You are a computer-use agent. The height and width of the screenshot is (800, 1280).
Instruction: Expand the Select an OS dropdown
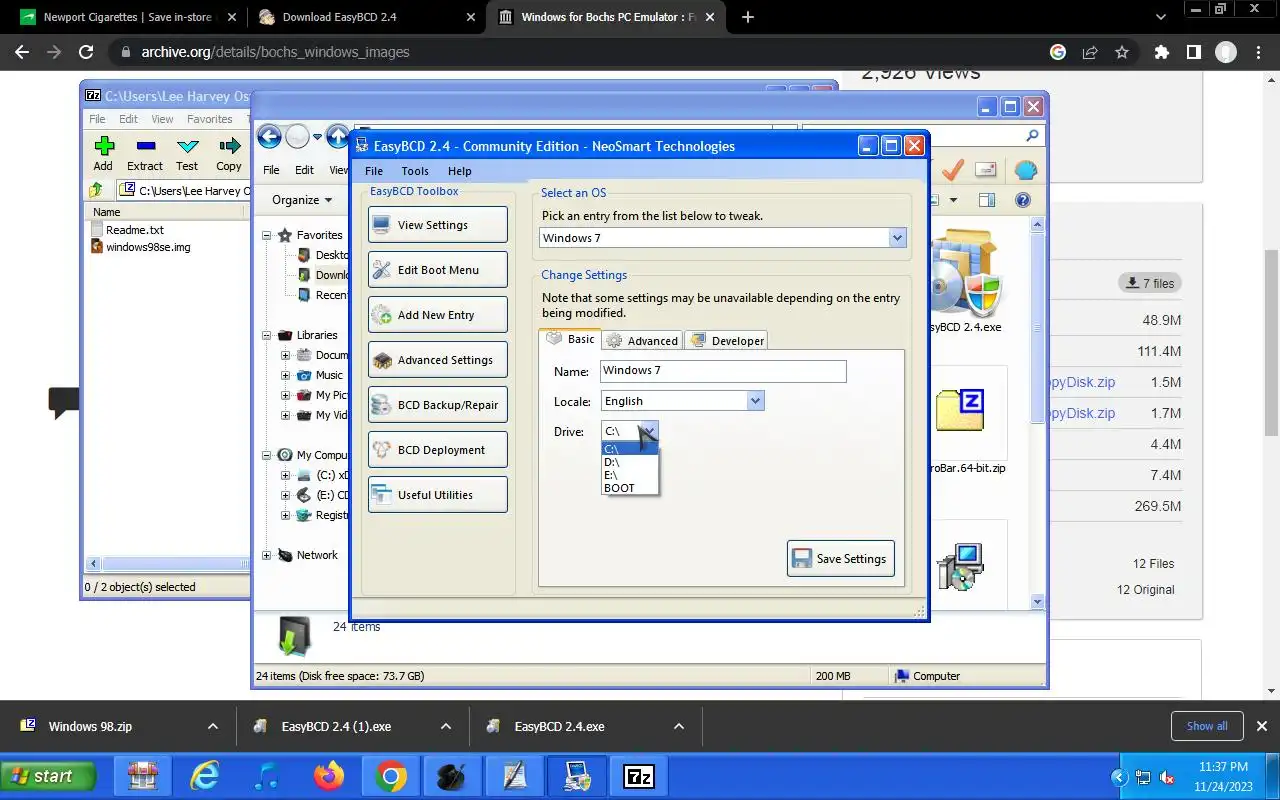coord(897,238)
